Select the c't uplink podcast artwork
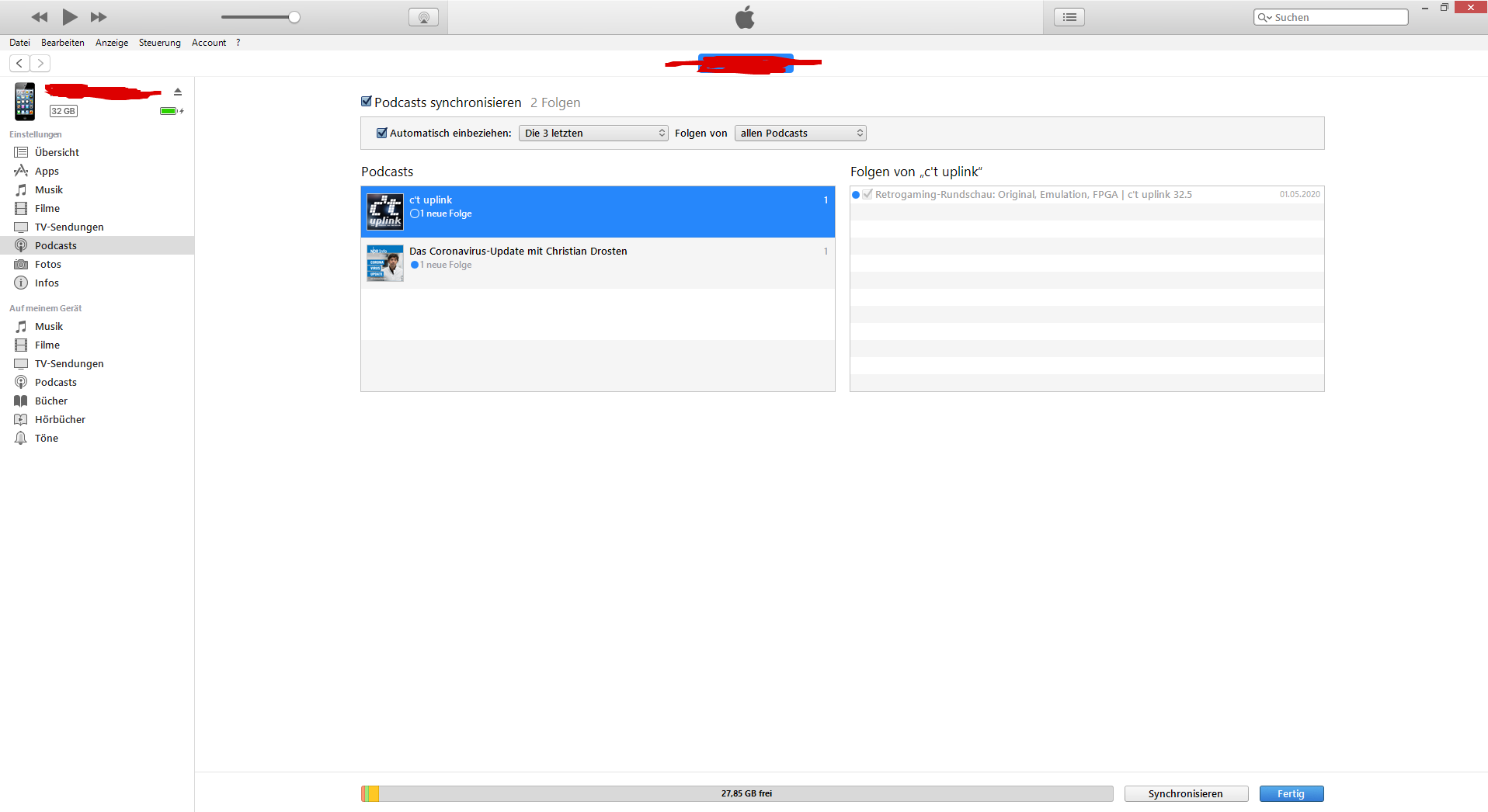This screenshot has width=1488, height=812. point(385,212)
